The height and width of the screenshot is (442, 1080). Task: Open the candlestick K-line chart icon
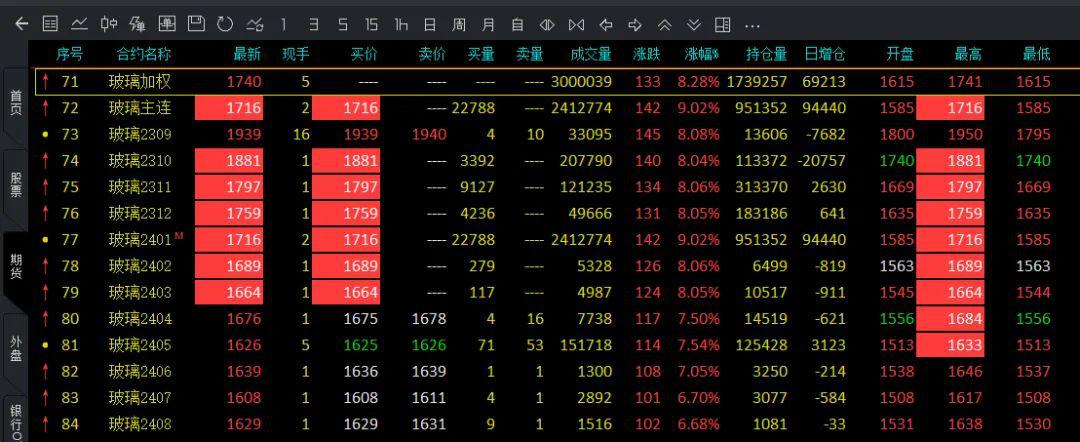click(109, 23)
